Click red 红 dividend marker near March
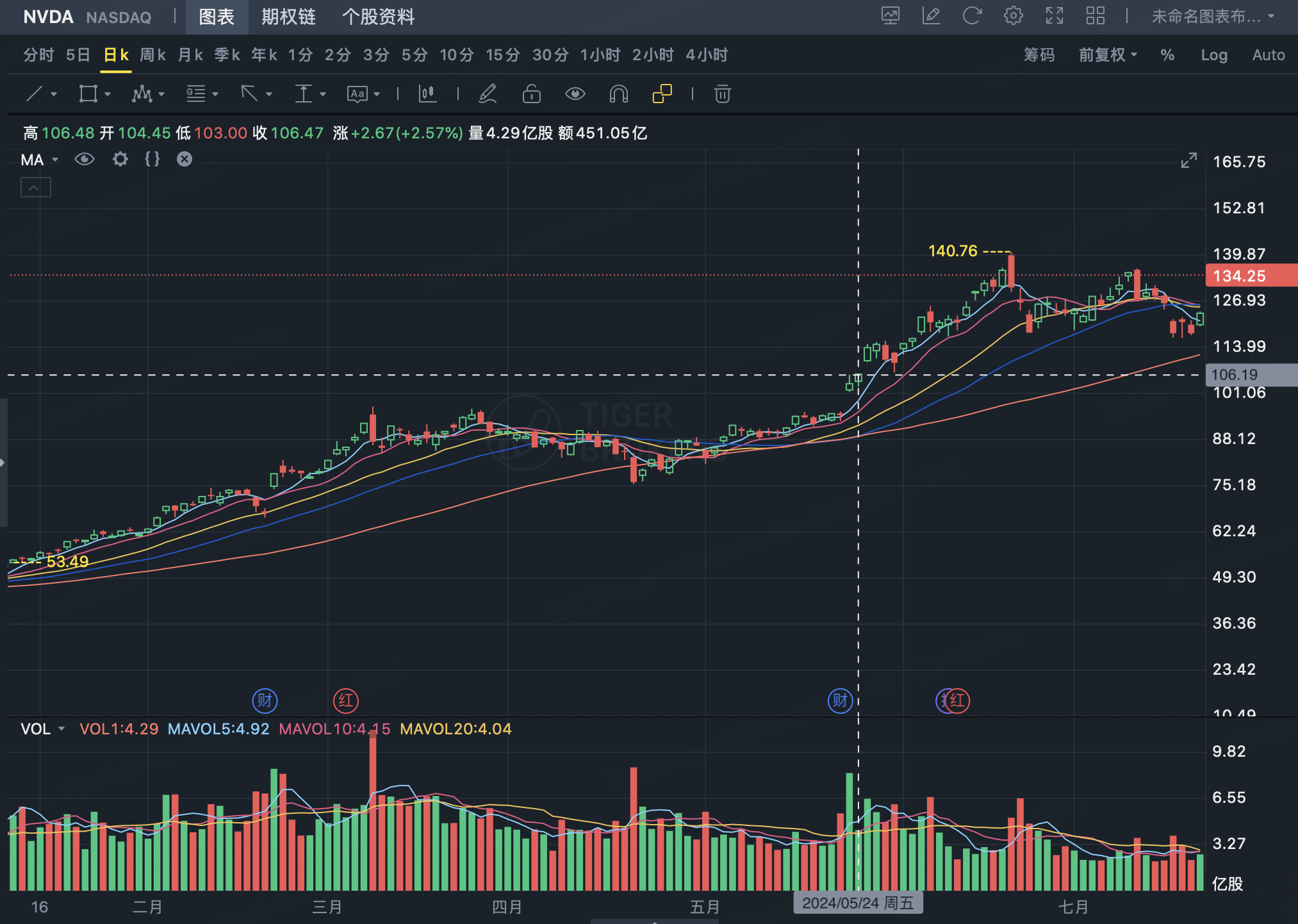This screenshot has height=924, width=1298. pyautogui.click(x=346, y=700)
